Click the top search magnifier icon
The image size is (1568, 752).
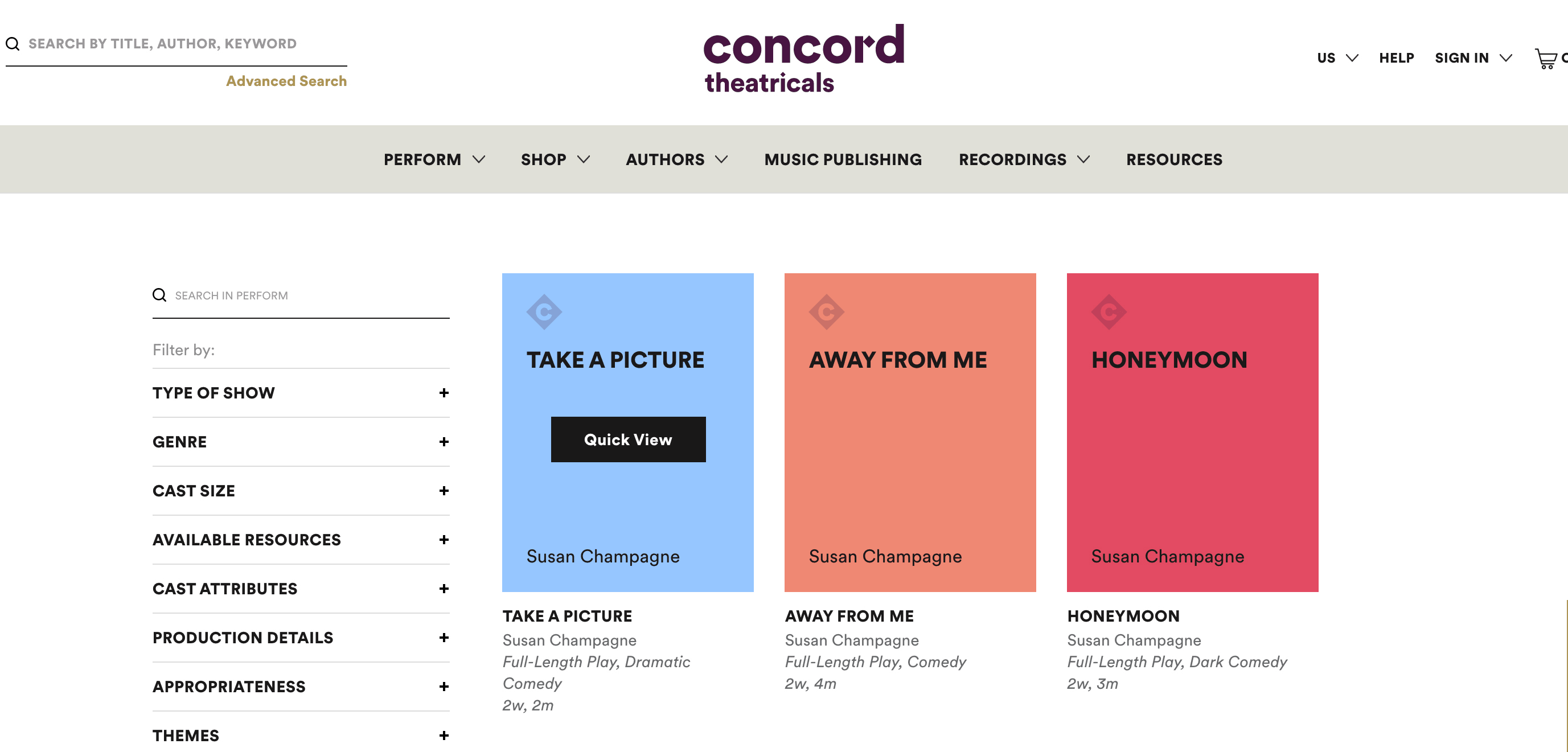13,44
